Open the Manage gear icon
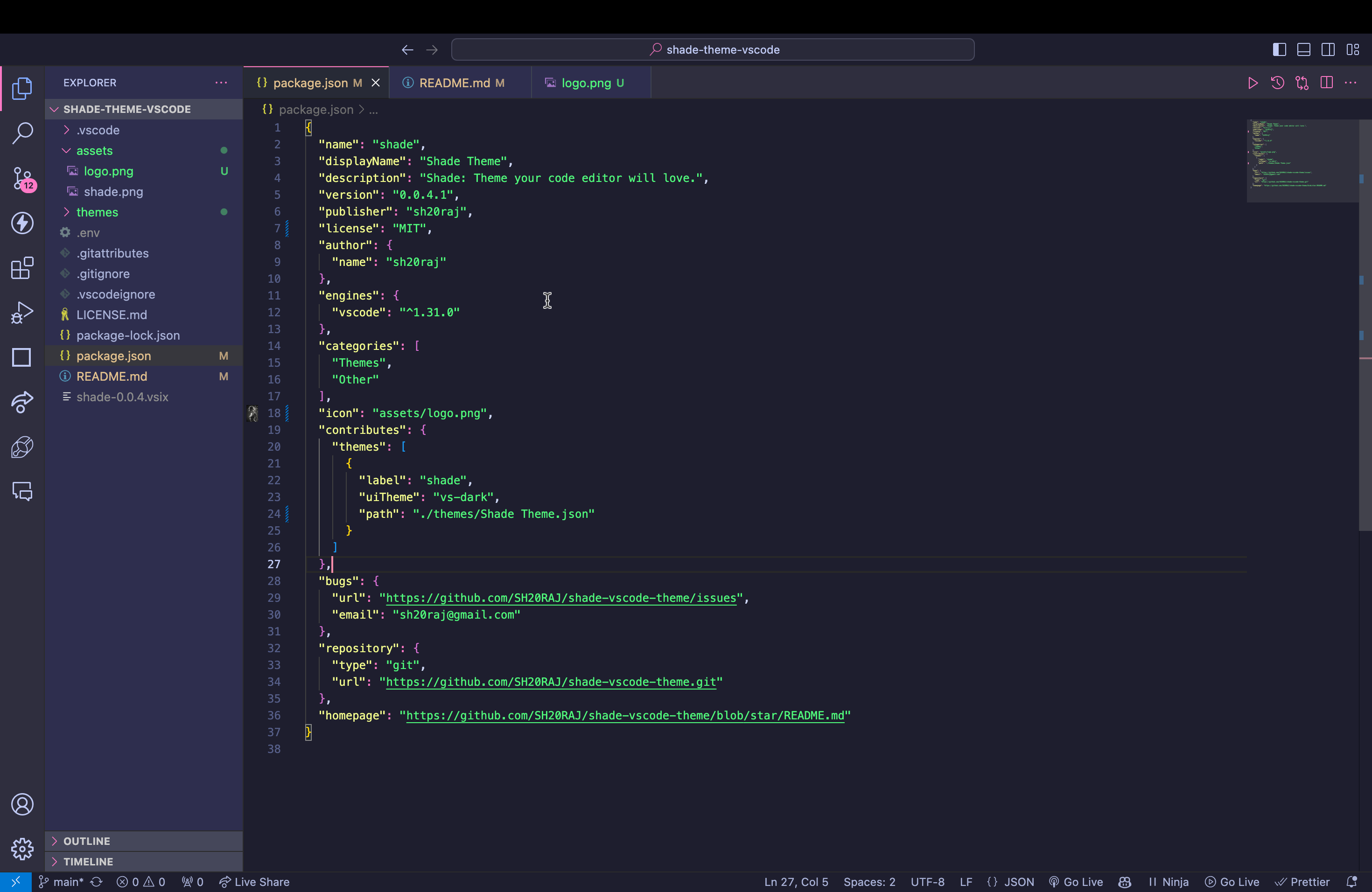This screenshot has height=892, width=1372. coord(22,849)
